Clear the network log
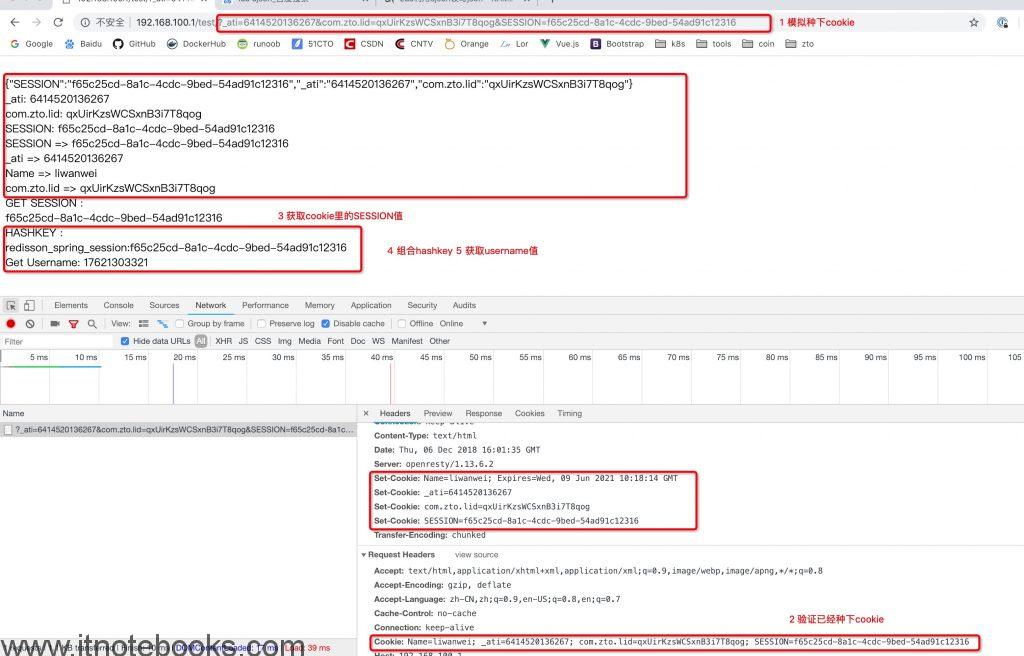Screen dimensions: 1024x656 (x=30, y=323)
